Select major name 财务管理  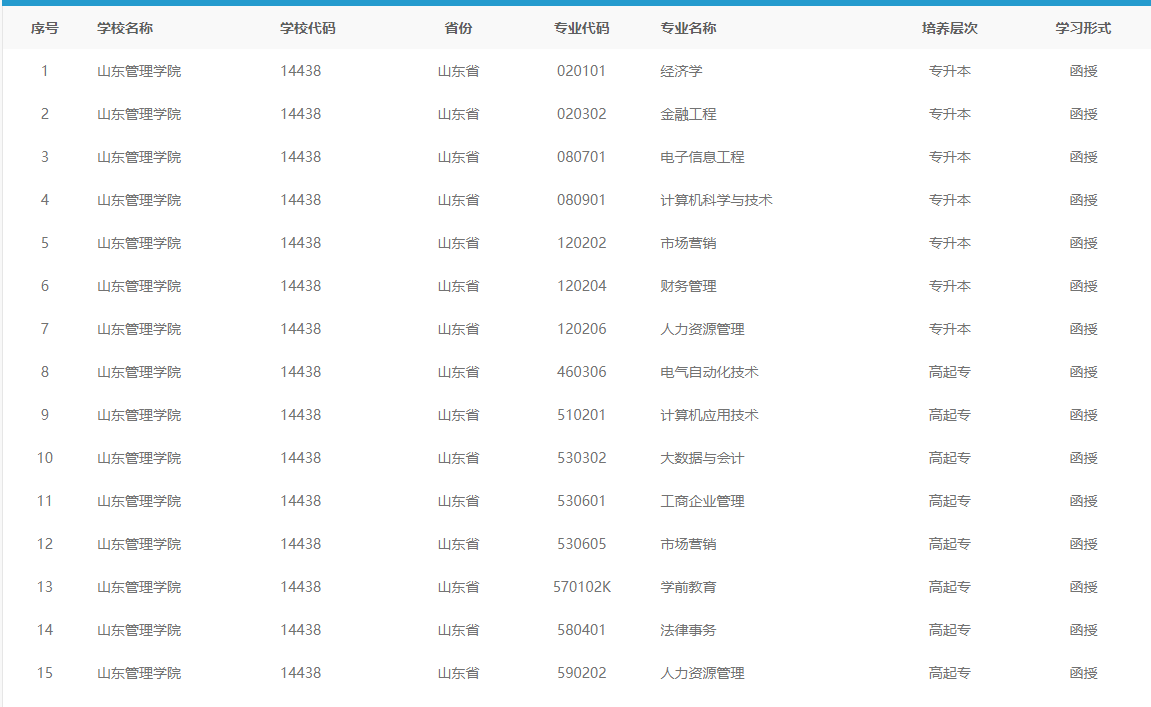tap(688, 286)
